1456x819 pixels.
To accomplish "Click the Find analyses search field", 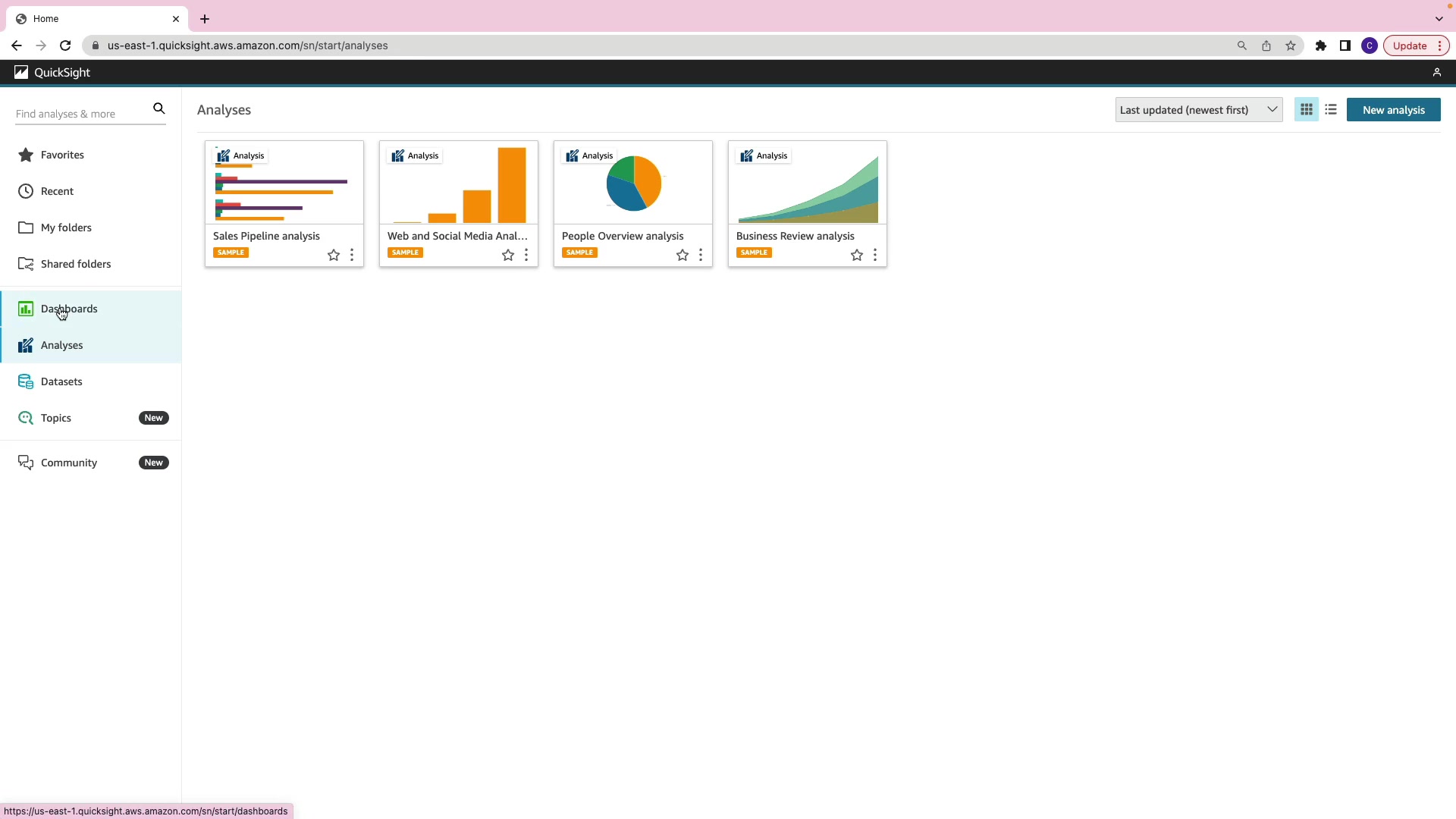I will (x=80, y=114).
